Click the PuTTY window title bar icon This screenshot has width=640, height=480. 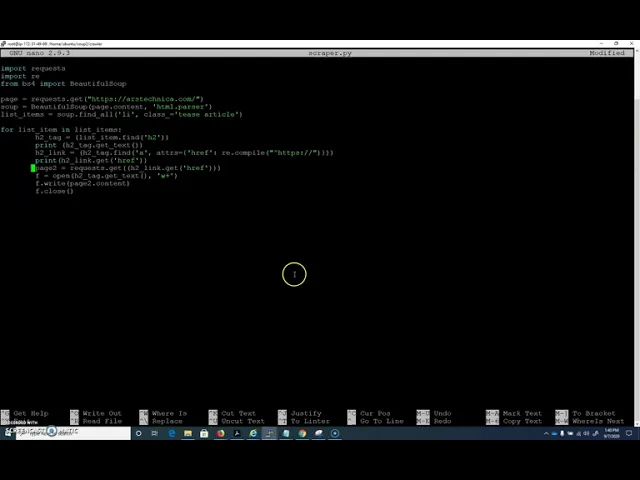3,44
